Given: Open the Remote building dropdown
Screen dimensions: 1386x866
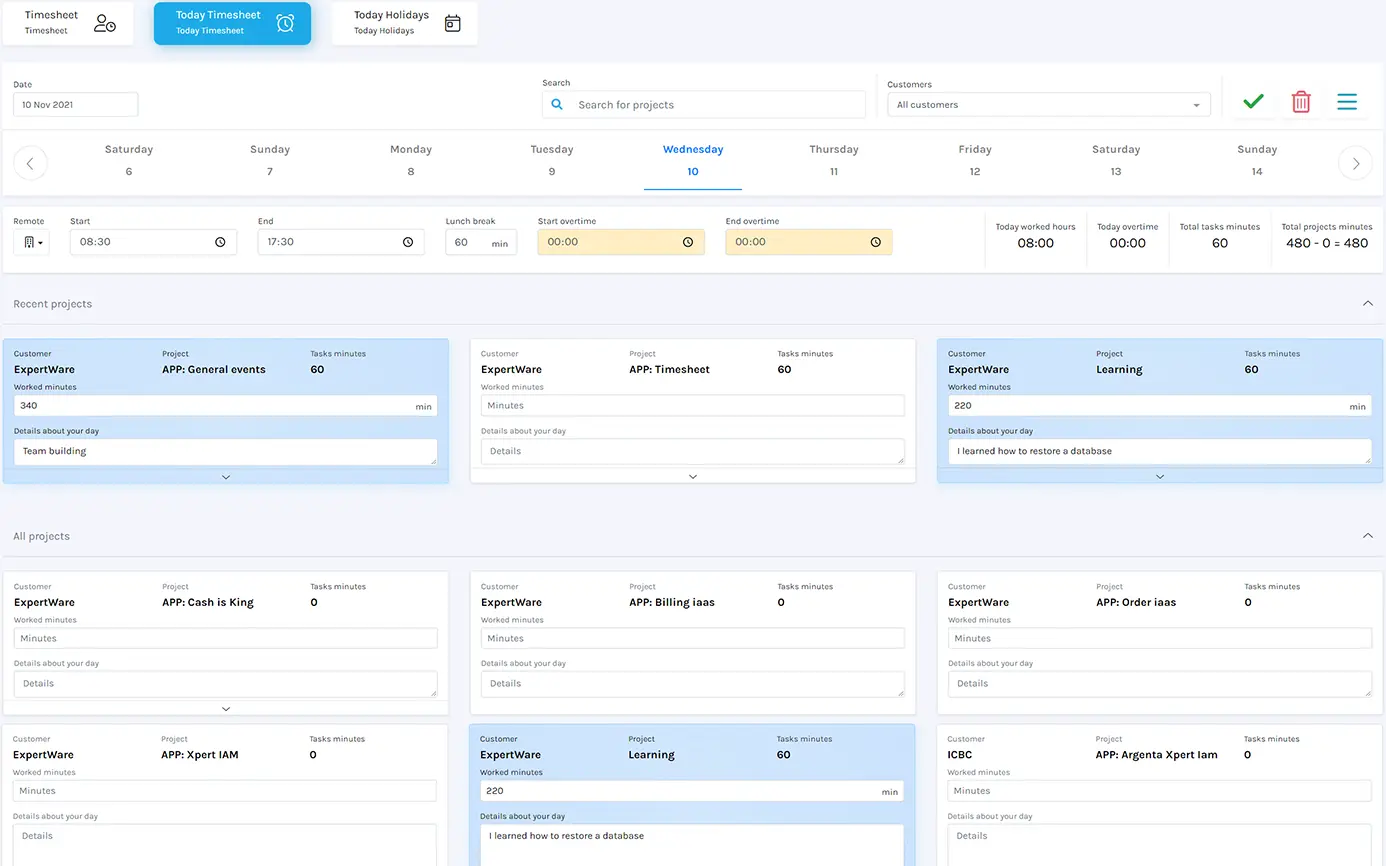Looking at the screenshot, I should pyautogui.click(x=33, y=242).
